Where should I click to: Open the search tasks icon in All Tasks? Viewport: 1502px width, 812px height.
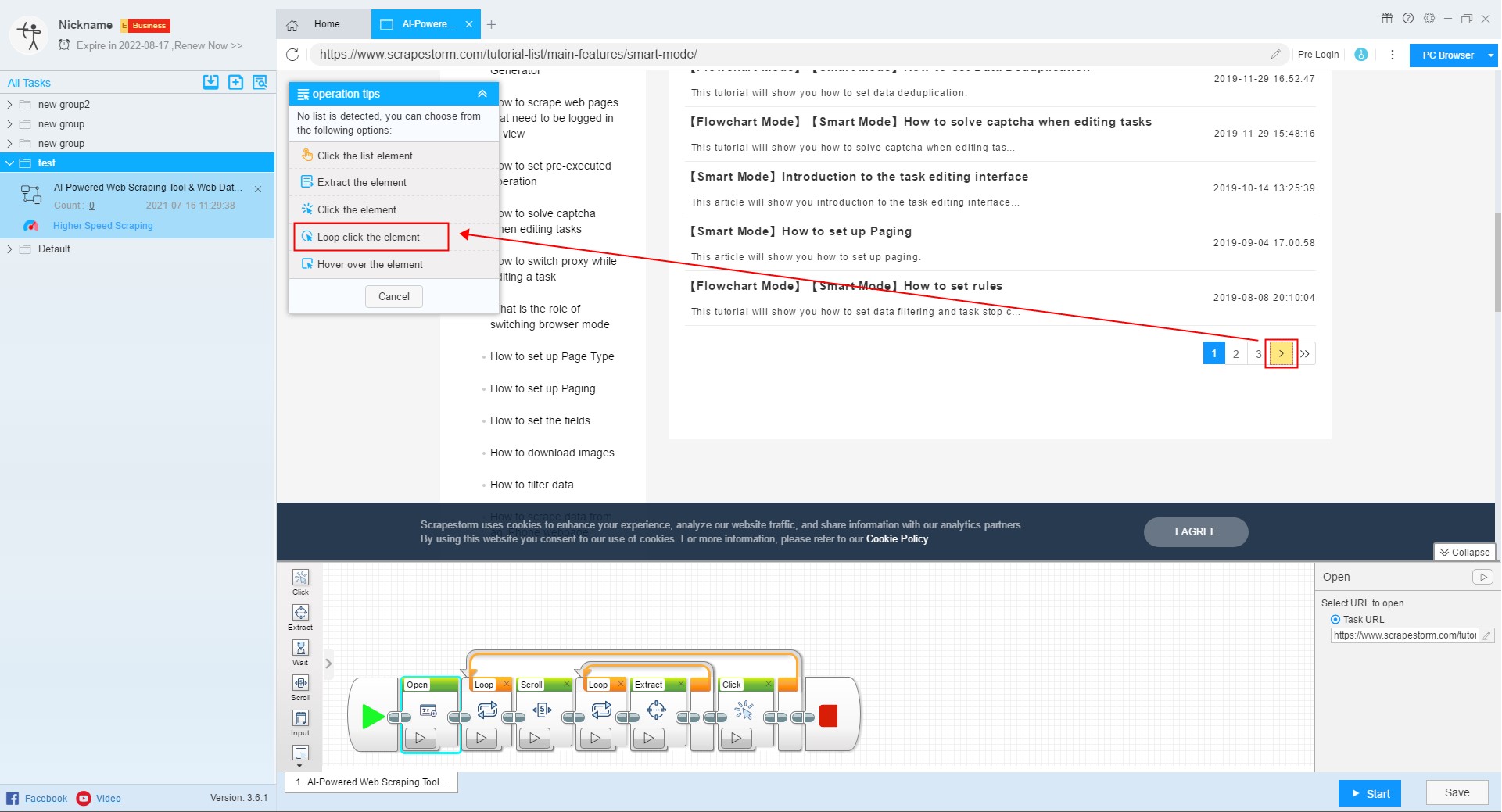click(x=260, y=82)
